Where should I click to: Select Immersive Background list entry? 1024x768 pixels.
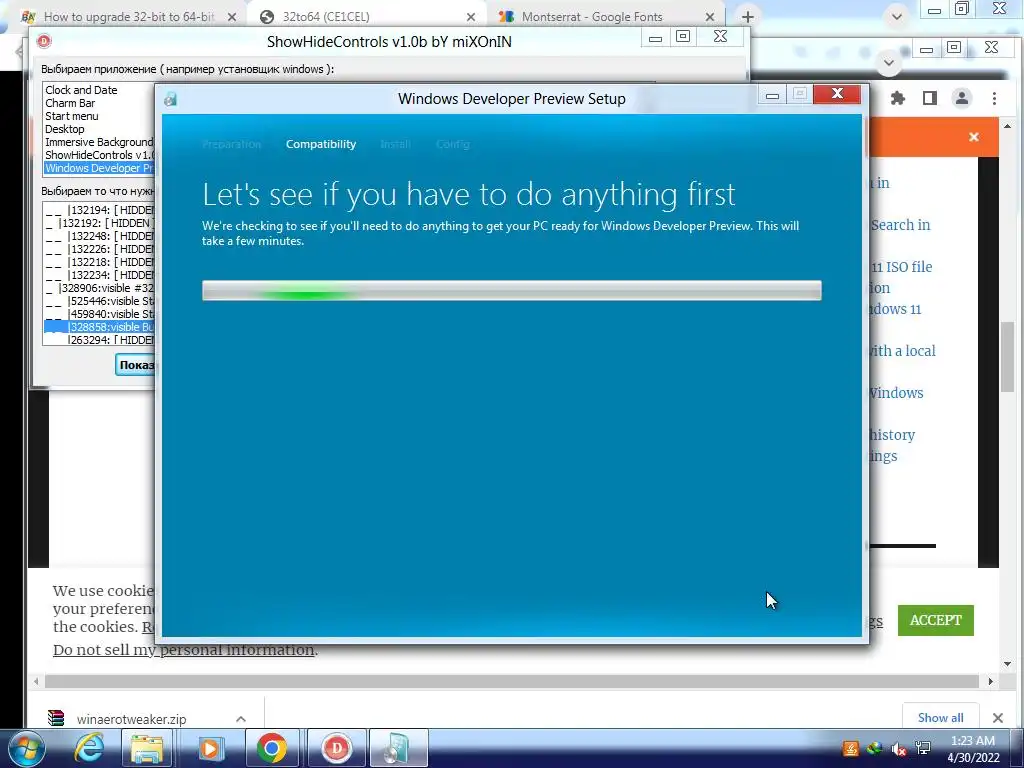(99, 142)
